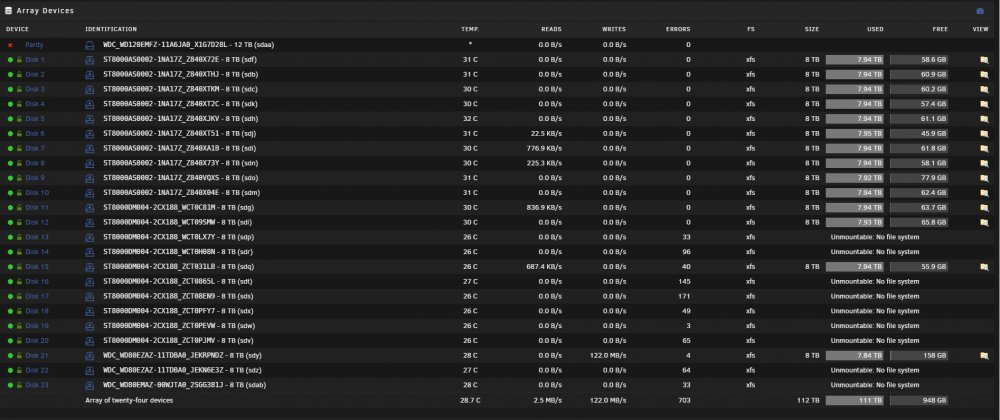This screenshot has height=420, width=1000.
Task: Click the drive icon beside the Parity WDC_WD120EMFZ identification
Action: click(90, 45)
